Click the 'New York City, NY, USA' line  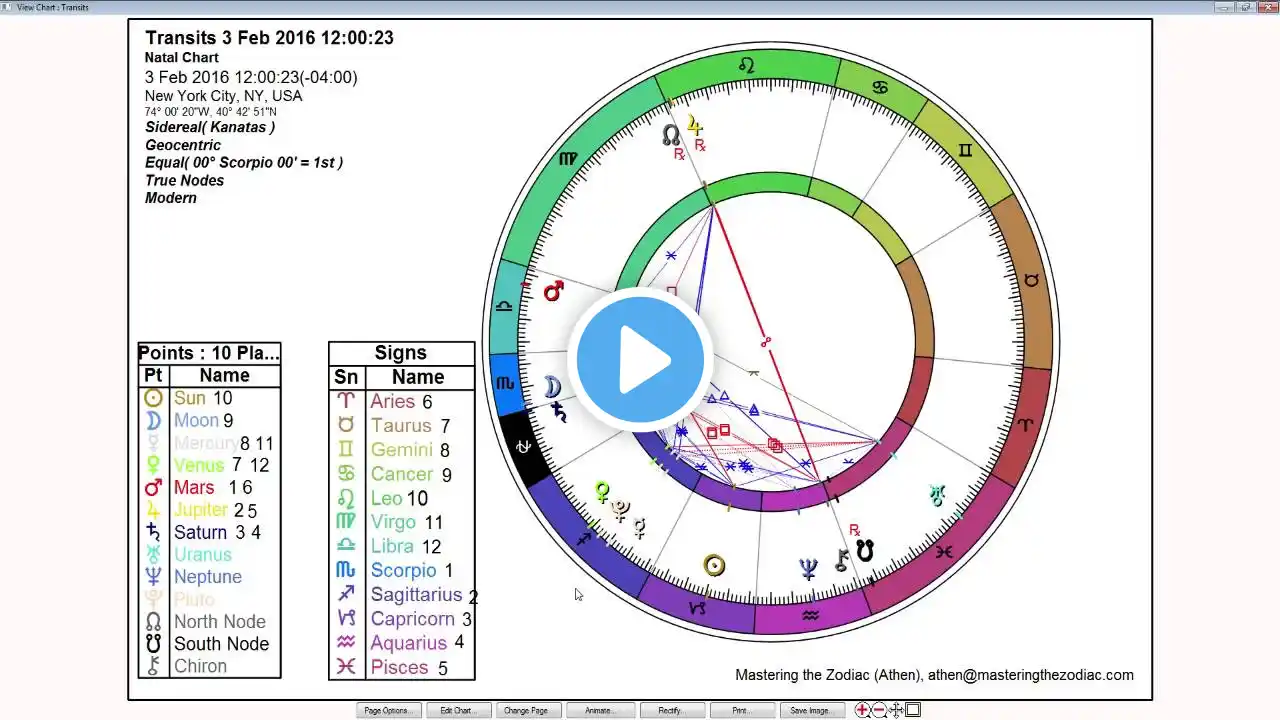coord(224,96)
